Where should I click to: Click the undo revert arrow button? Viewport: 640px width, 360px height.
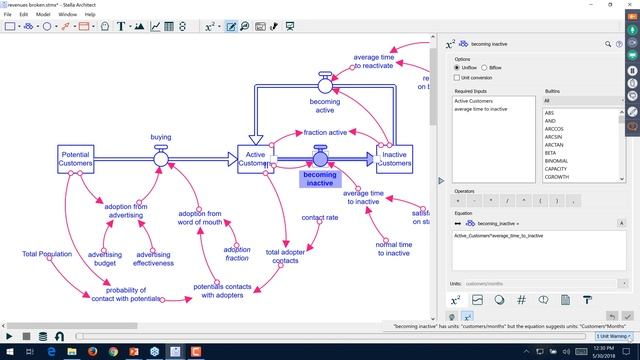click(x=611, y=316)
